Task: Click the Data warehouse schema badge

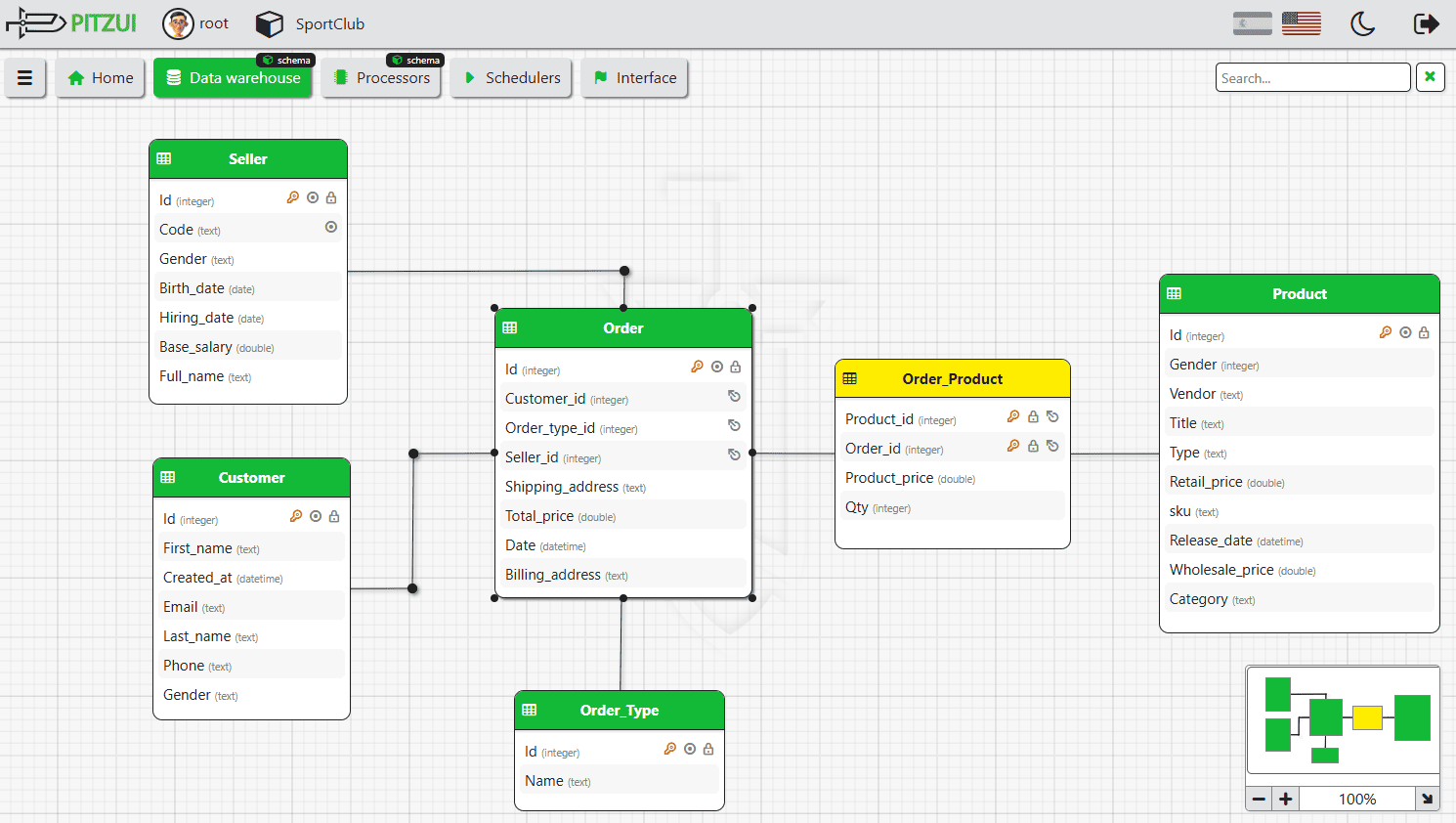Action: (286, 61)
